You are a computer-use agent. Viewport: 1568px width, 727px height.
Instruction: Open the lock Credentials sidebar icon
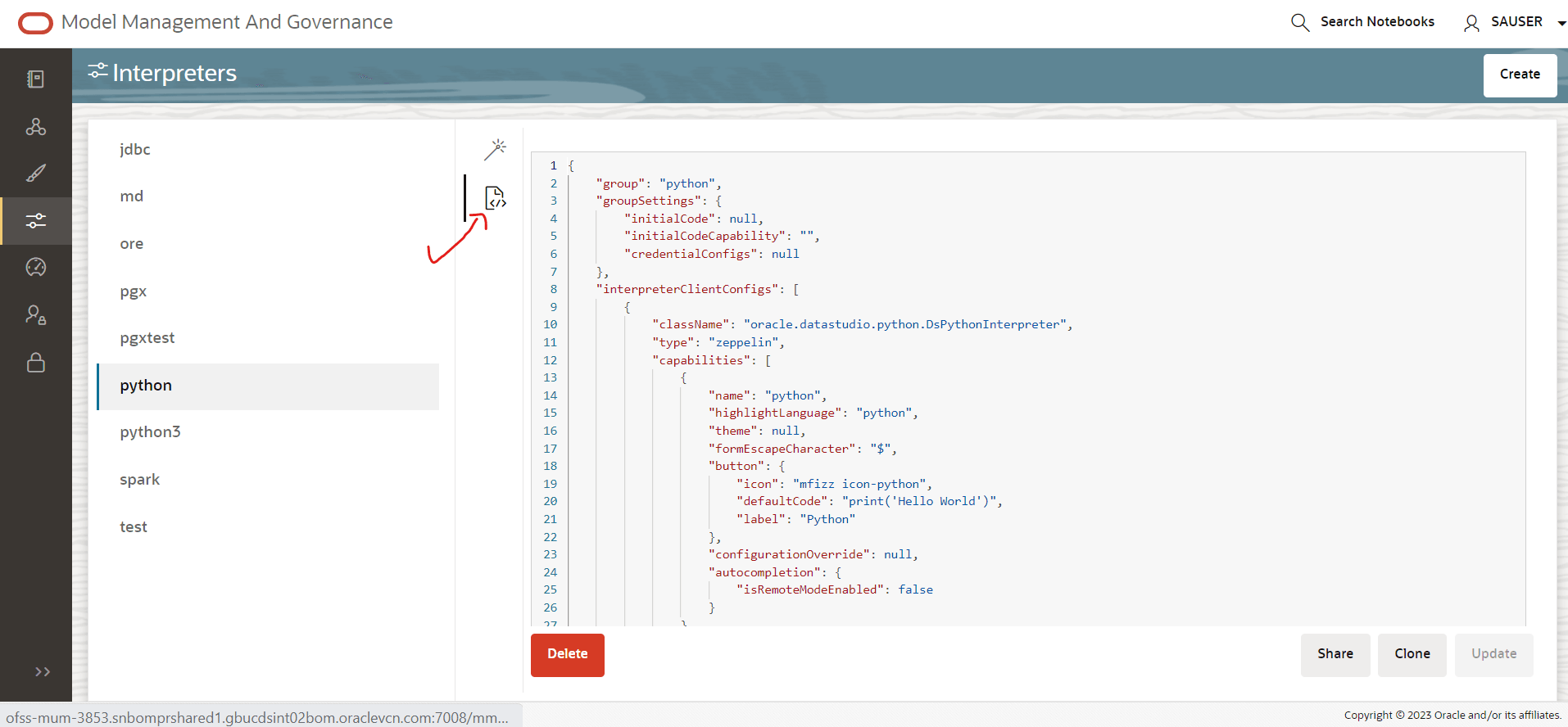(x=35, y=362)
